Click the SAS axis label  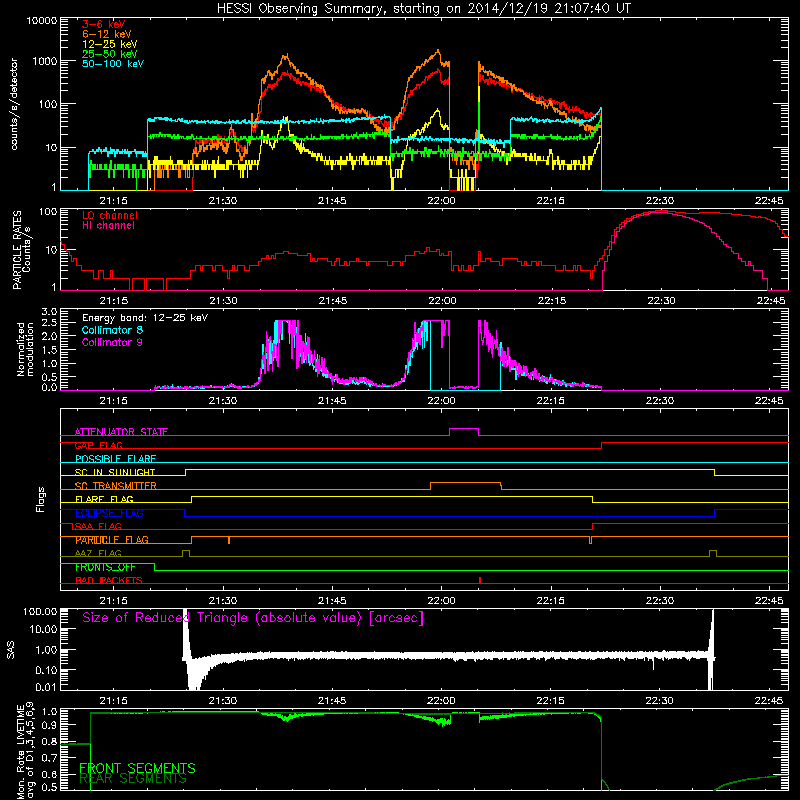[11, 650]
